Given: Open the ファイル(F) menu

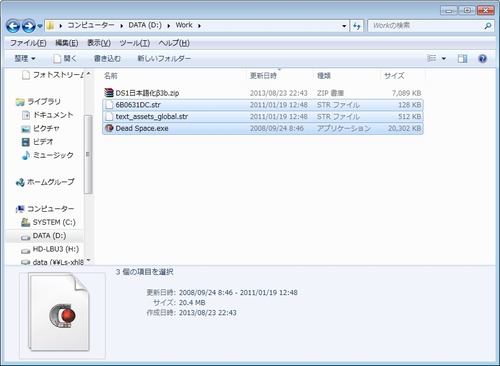Looking at the screenshot, I should [x=28, y=43].
